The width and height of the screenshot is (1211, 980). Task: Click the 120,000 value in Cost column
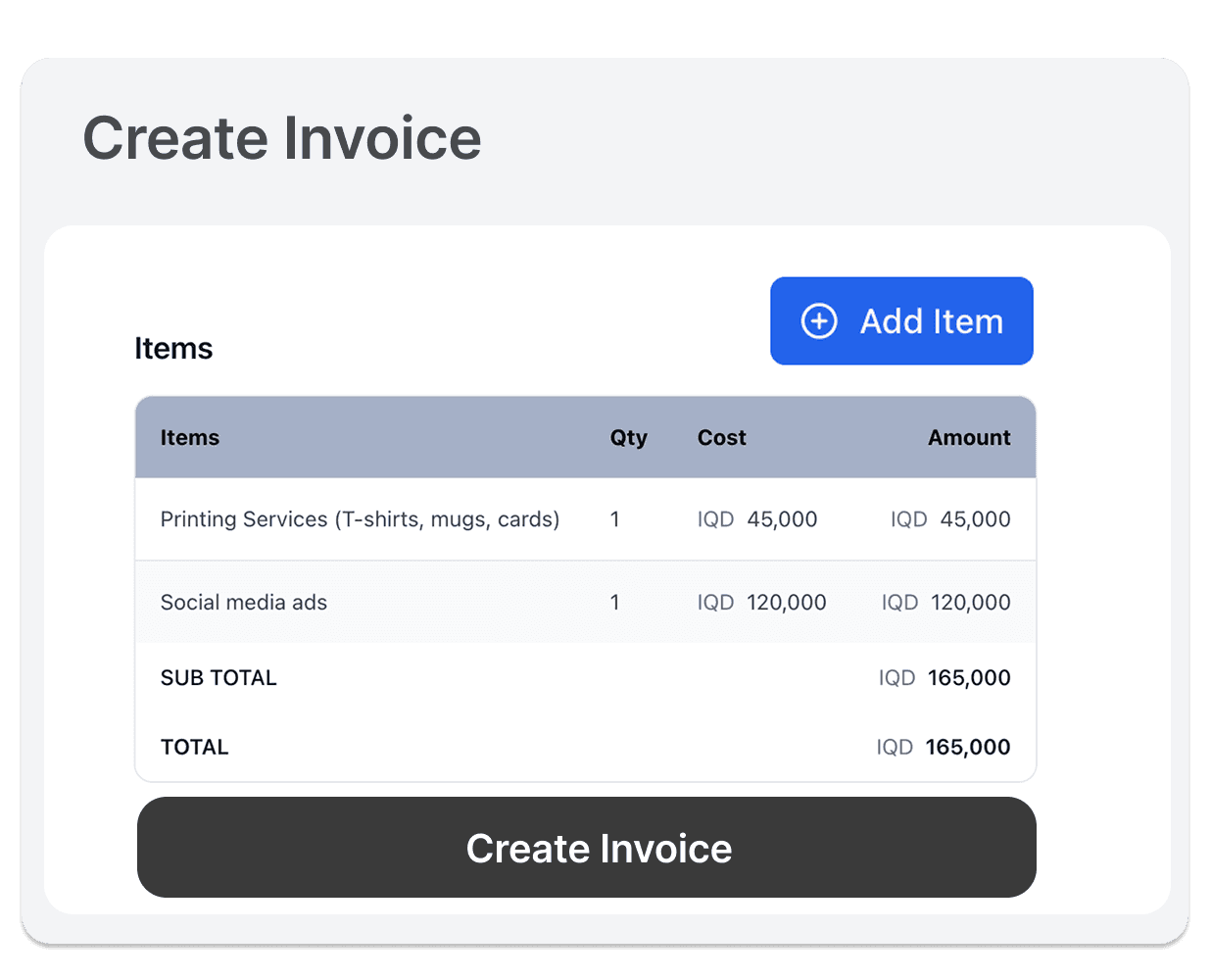786,603
